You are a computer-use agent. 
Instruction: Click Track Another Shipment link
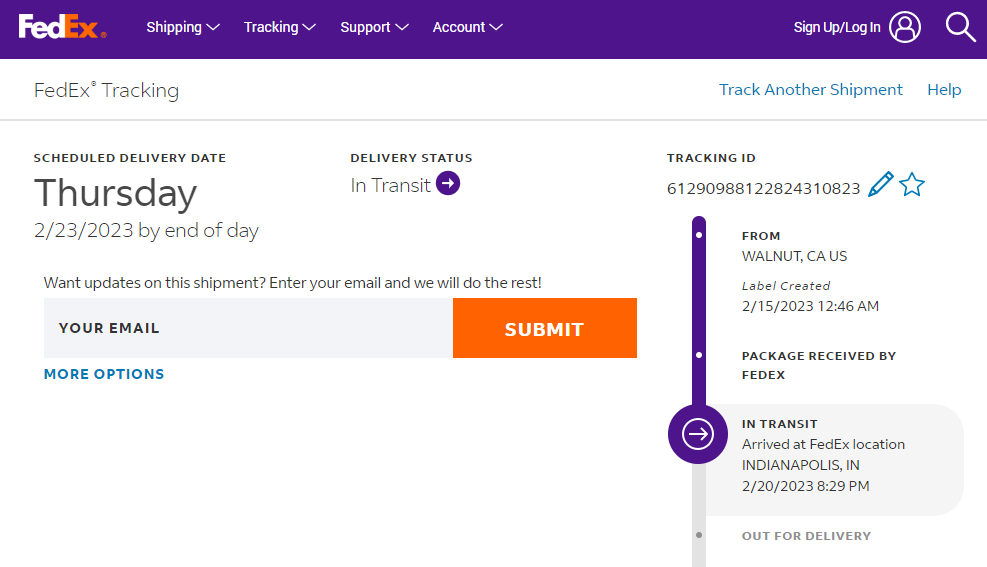(810, 90)
